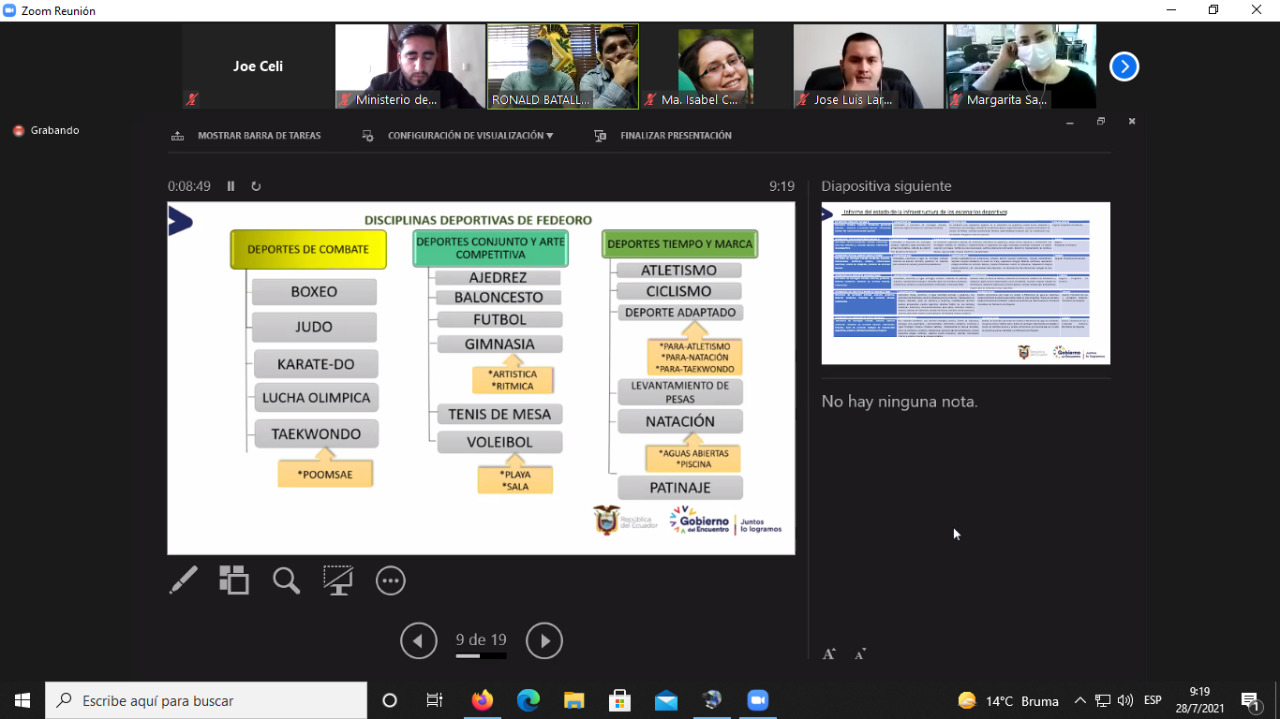Open the 9 de 19 slide counter
The height and width of the screenshot is (719, 1280).
point(481,640)
